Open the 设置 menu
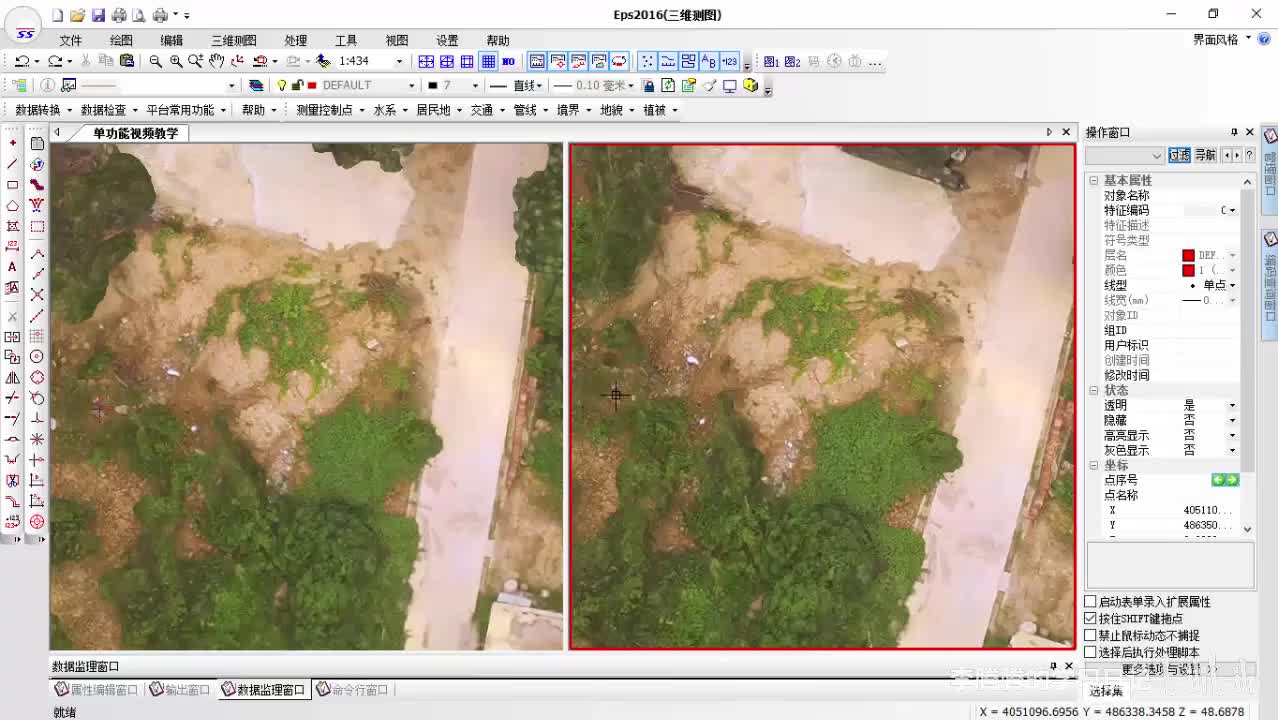 pos(447,40)
